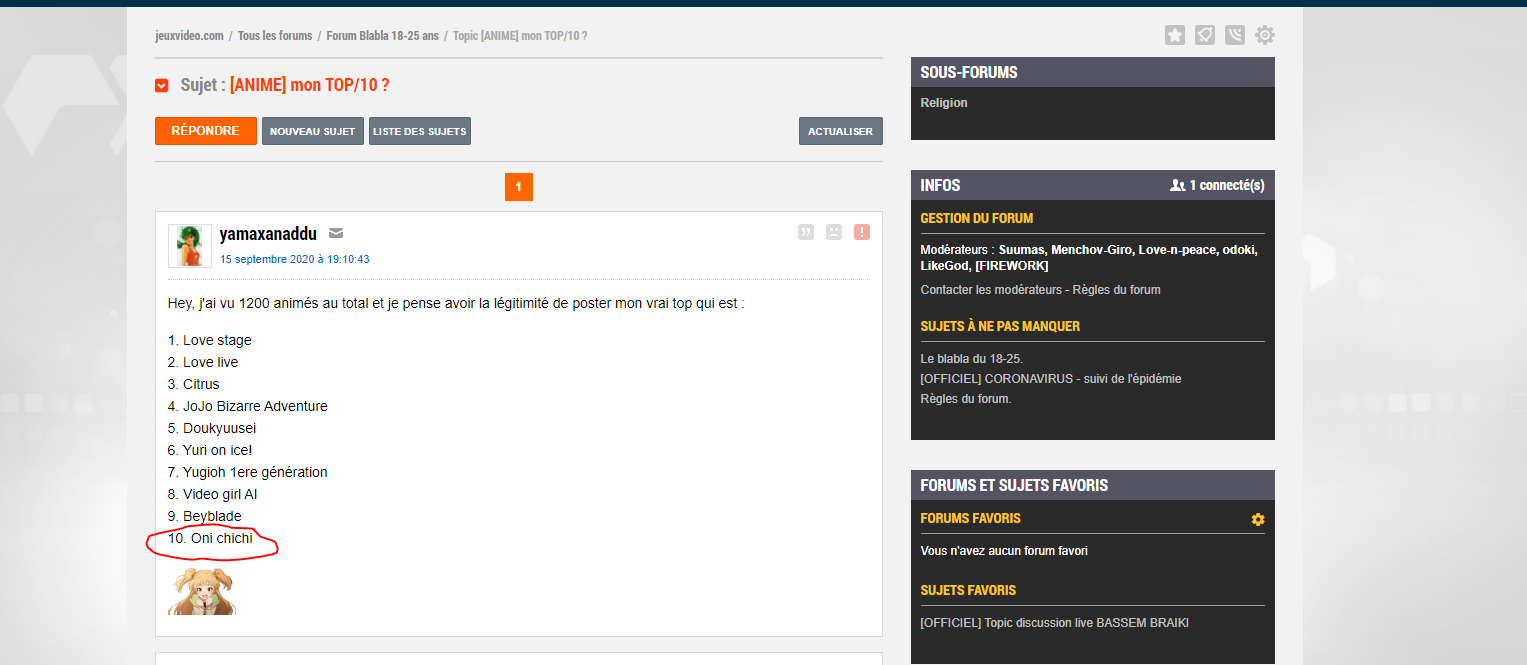Open moderator Love-n-peace profile
This screenshot has height=665, width=1527.
[1176, 250]
